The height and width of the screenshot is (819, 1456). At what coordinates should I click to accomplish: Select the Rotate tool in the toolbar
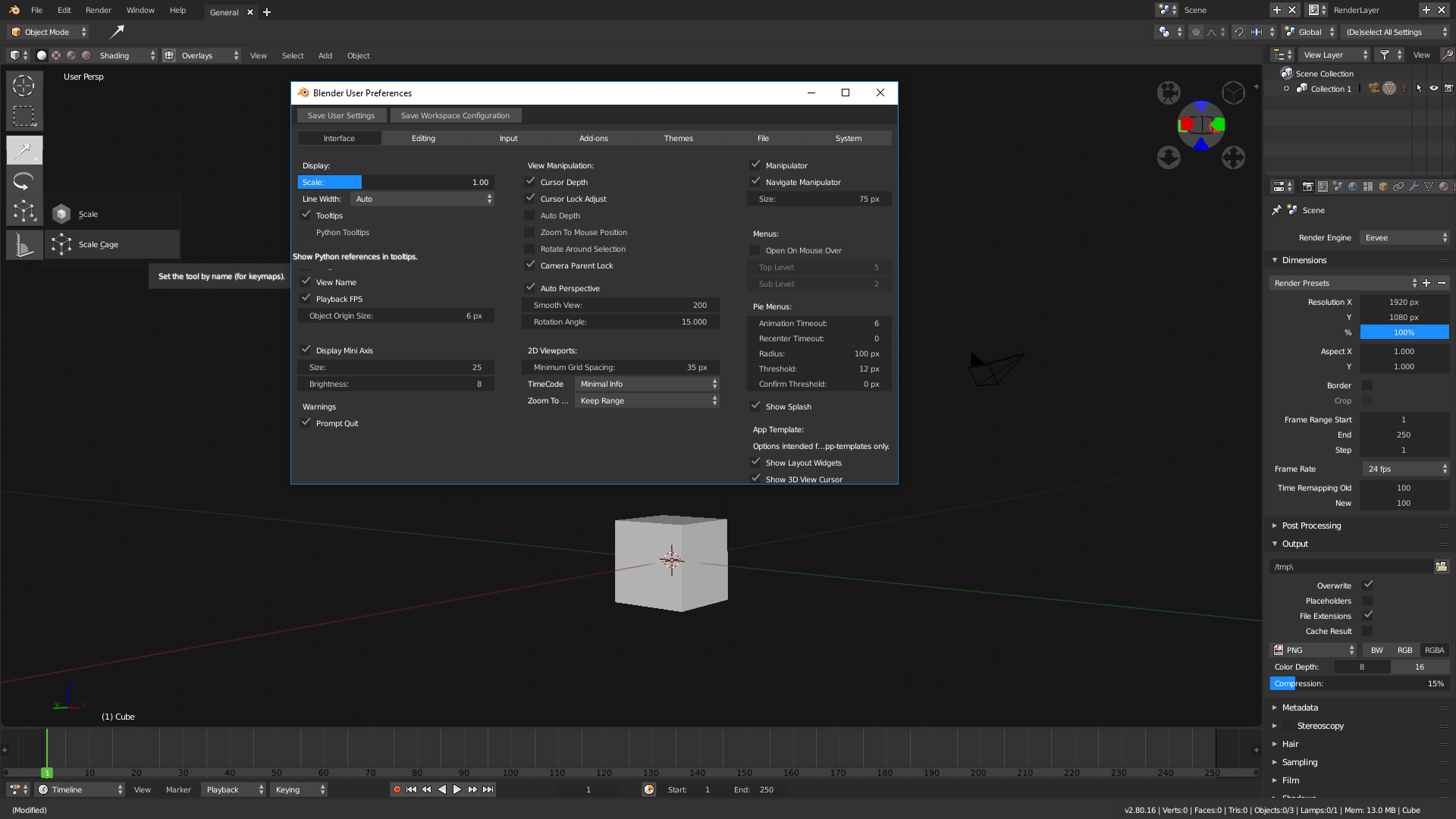coord(24,181)
